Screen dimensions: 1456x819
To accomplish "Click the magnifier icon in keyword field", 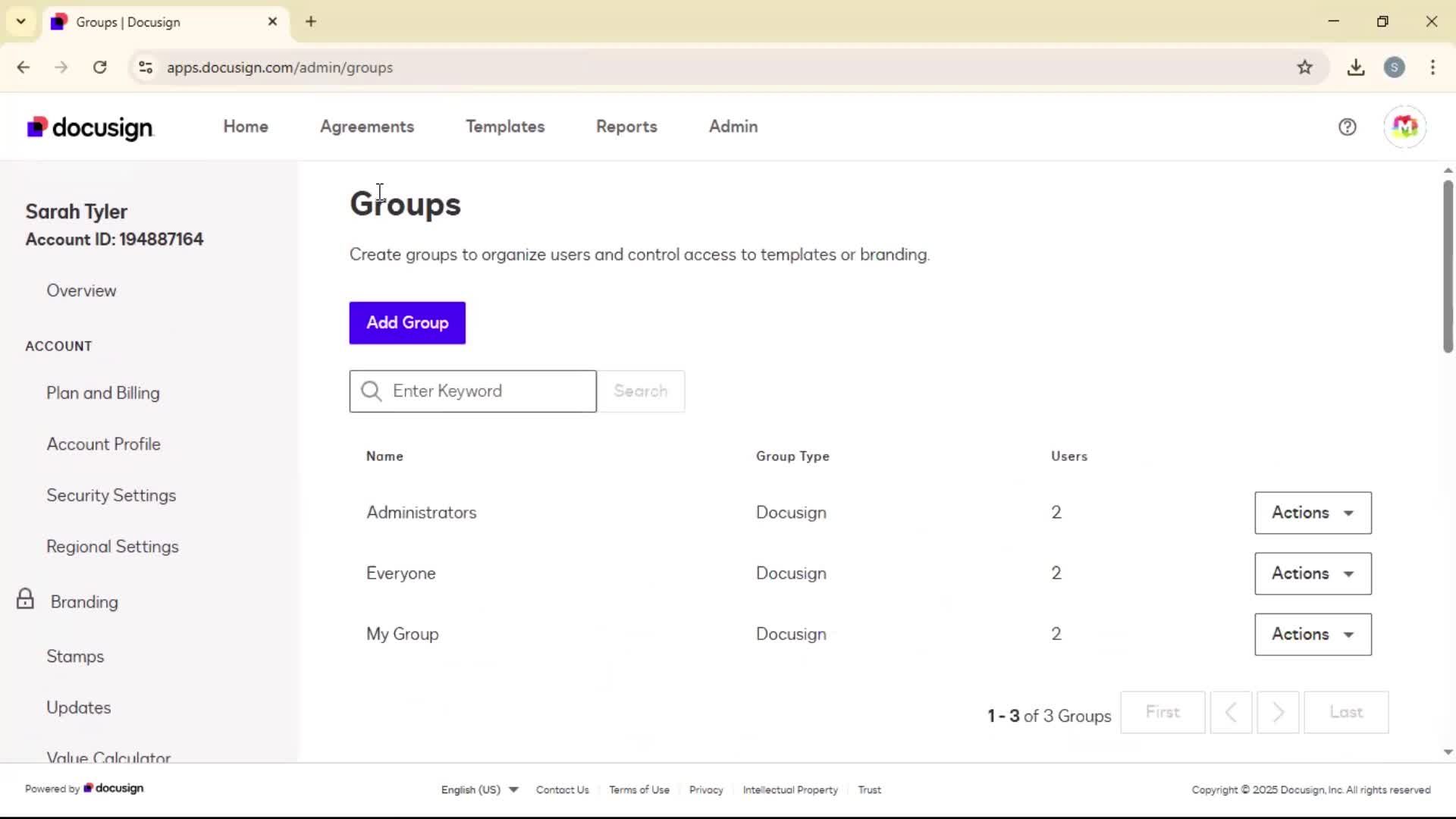I will tap(371, 391).
